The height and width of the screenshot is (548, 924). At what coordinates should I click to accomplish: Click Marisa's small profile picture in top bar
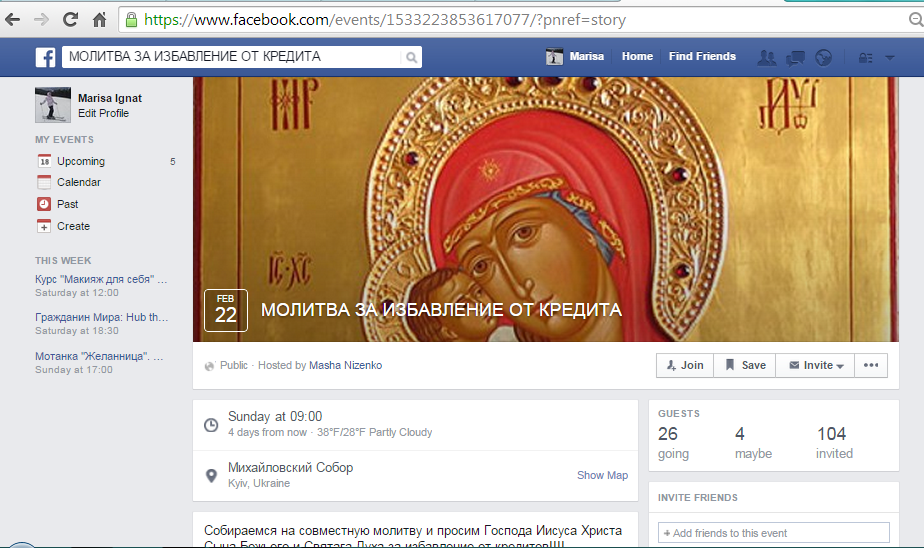pyautogui.click(x=554, y=57)
